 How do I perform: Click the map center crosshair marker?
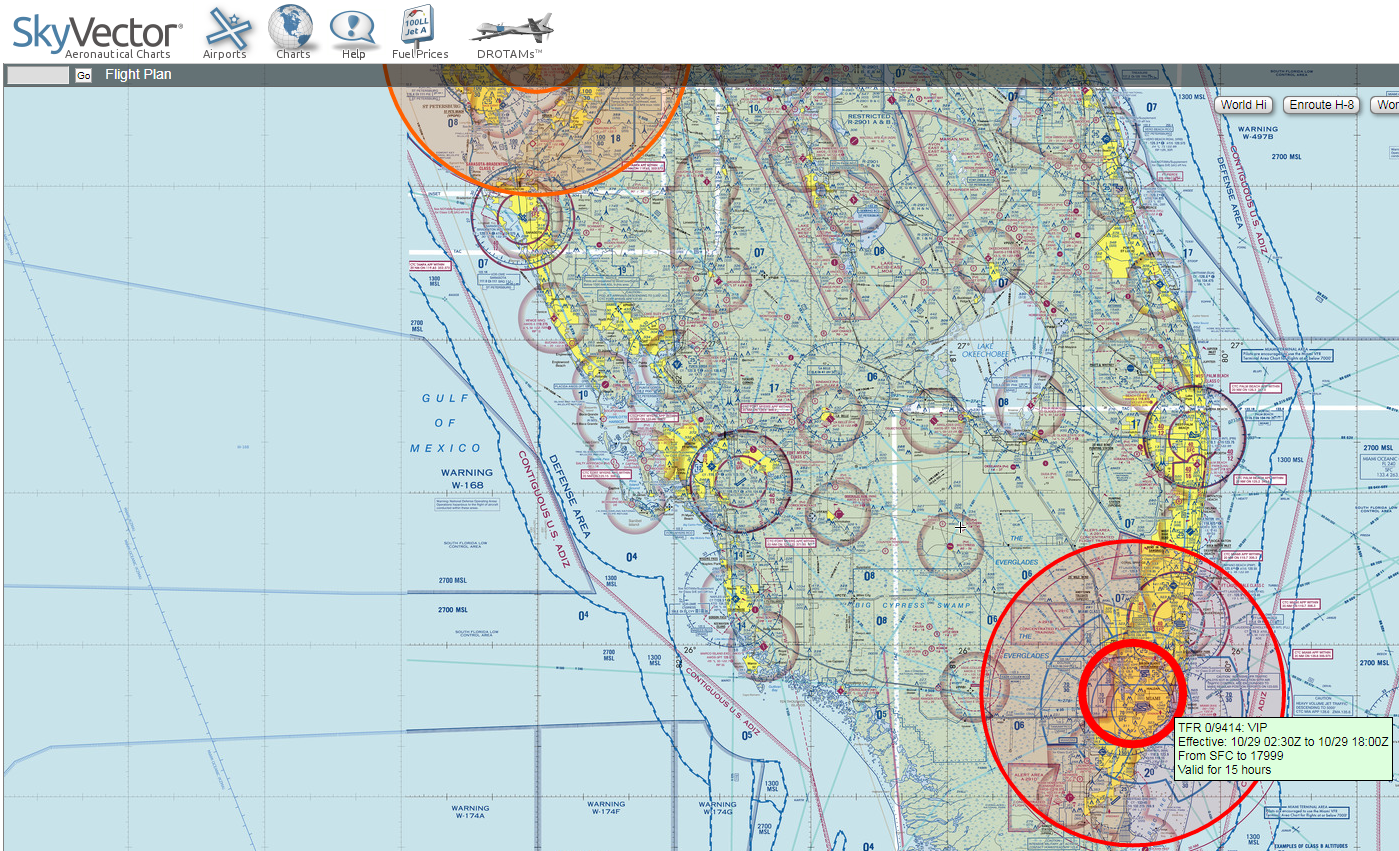960,526
